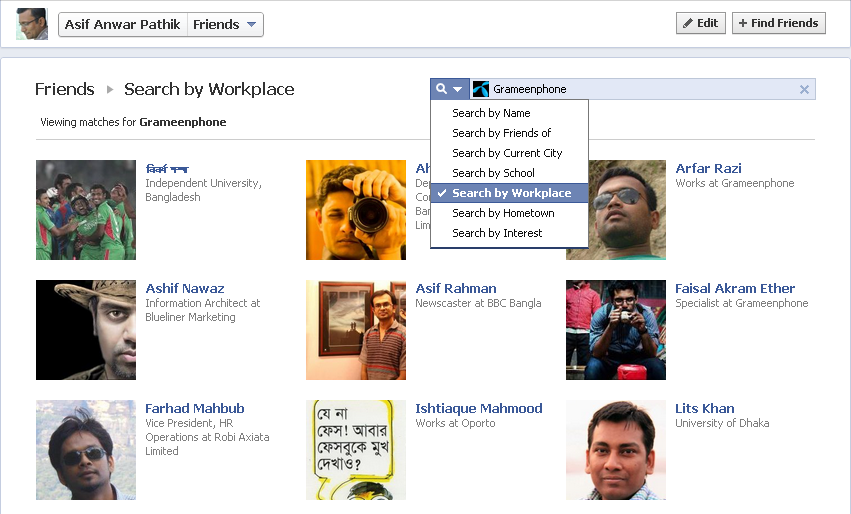Choose Search by Name option
The image size is (851, 514).
coord(509,113)
